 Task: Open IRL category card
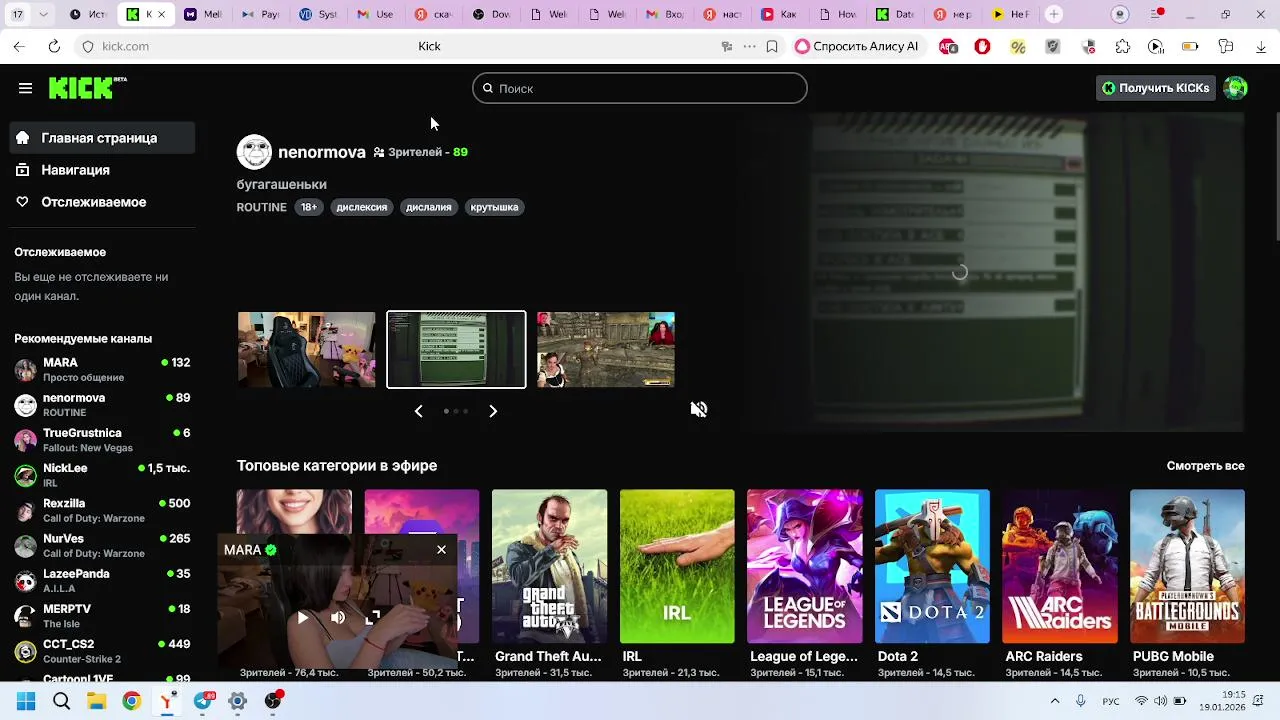677,566
